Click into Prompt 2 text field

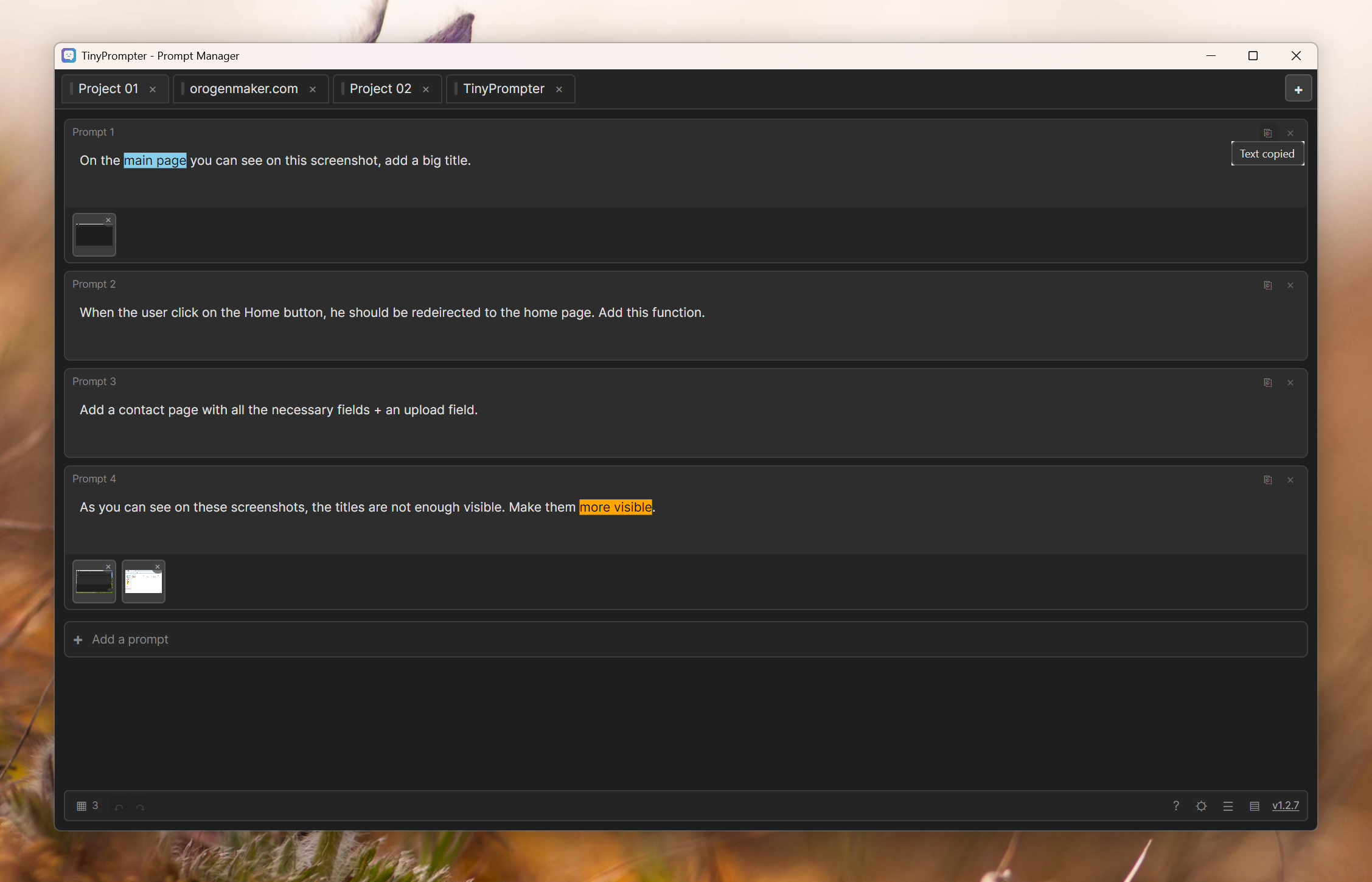[x=392, y=313]
